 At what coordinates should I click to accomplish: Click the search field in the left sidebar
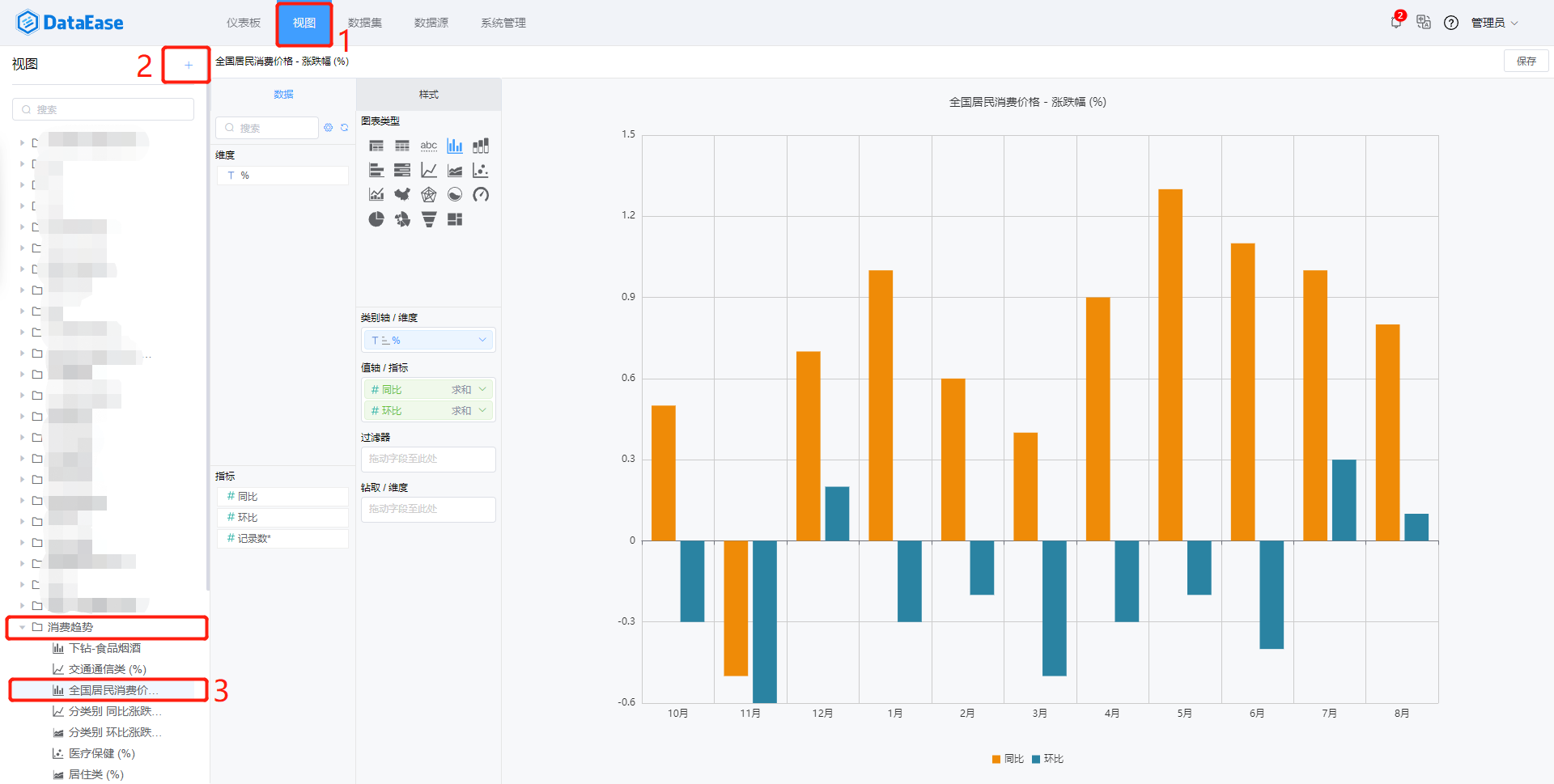click(103, 108)
